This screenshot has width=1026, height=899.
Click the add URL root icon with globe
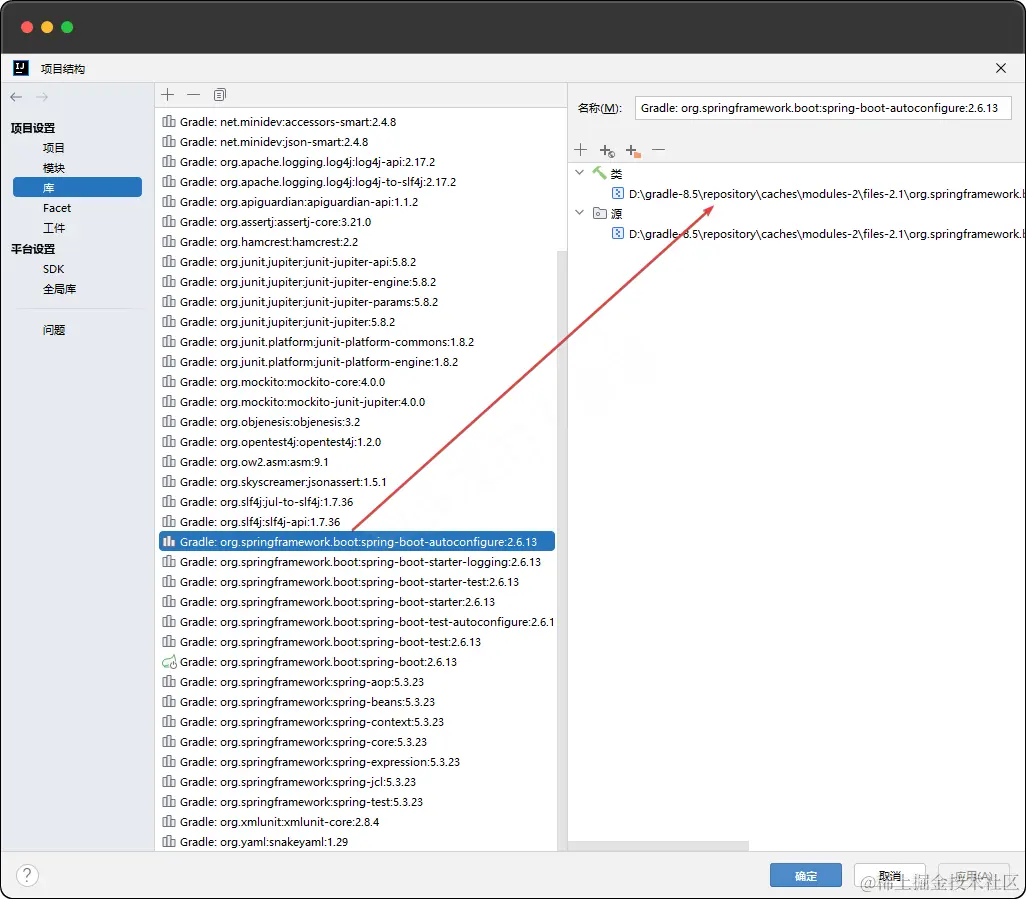pos(607,150)
